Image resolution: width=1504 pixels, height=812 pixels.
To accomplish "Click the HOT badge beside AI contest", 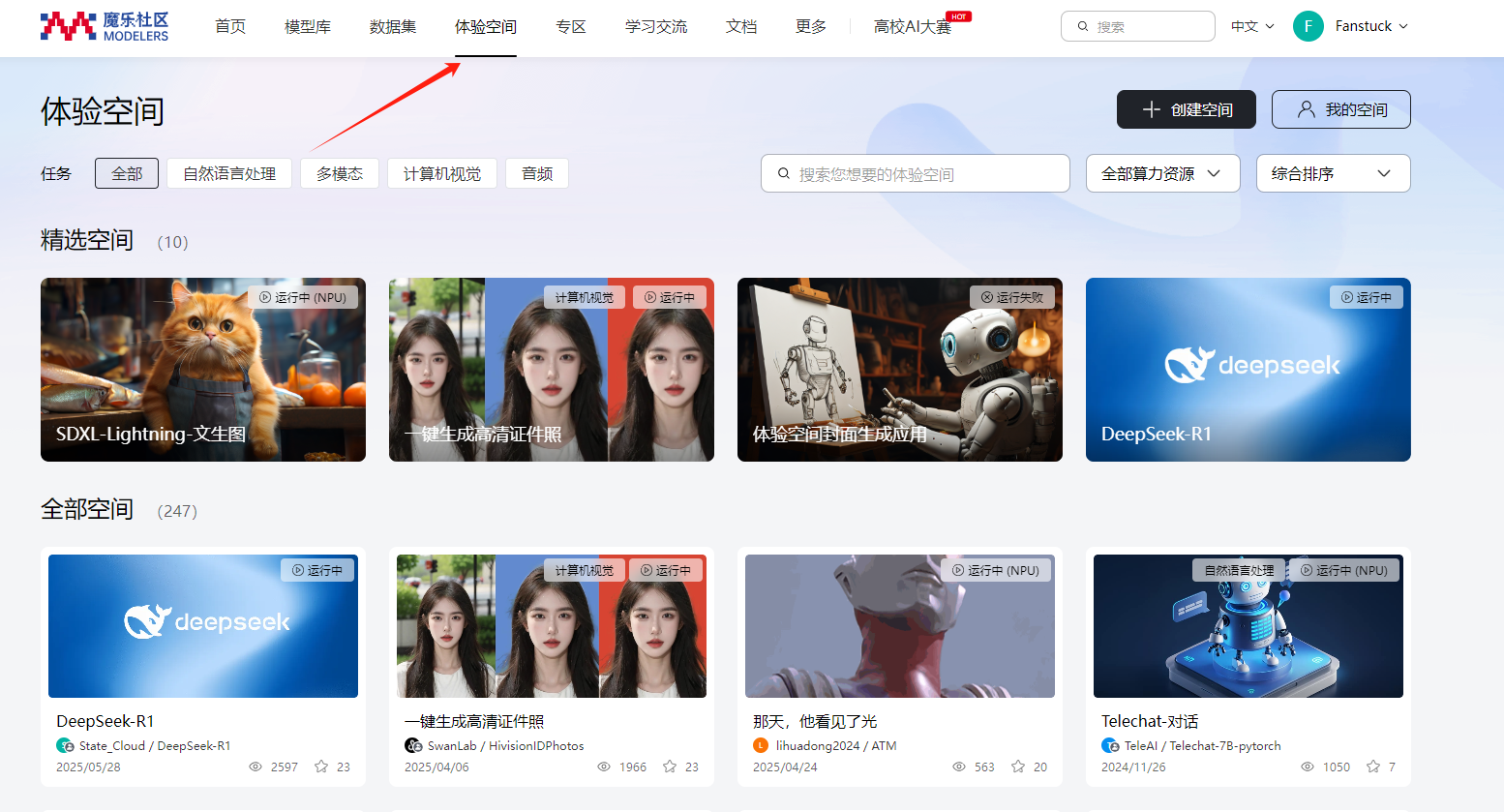I will (x=958, y=16).
